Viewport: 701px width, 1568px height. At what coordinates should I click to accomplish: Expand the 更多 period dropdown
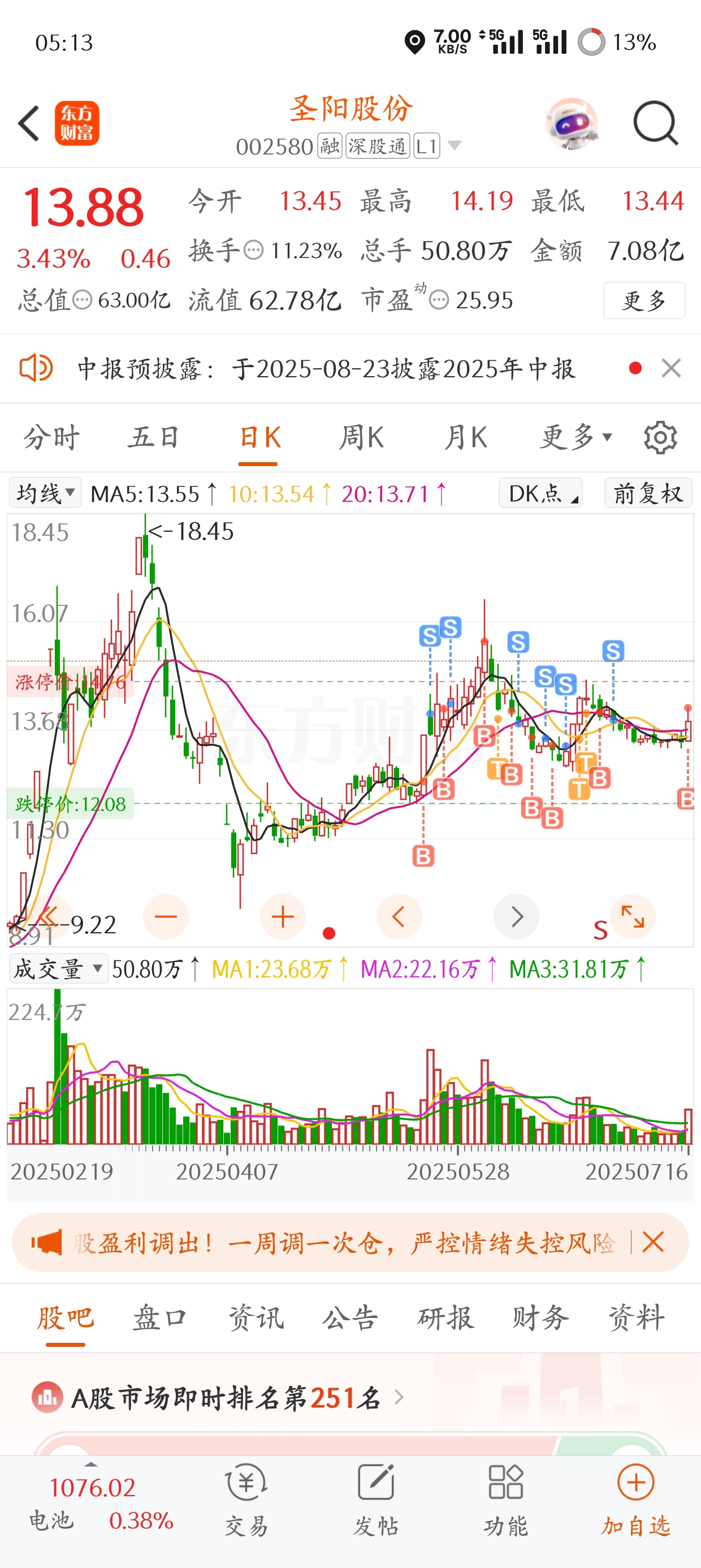(x=575, y=437)
